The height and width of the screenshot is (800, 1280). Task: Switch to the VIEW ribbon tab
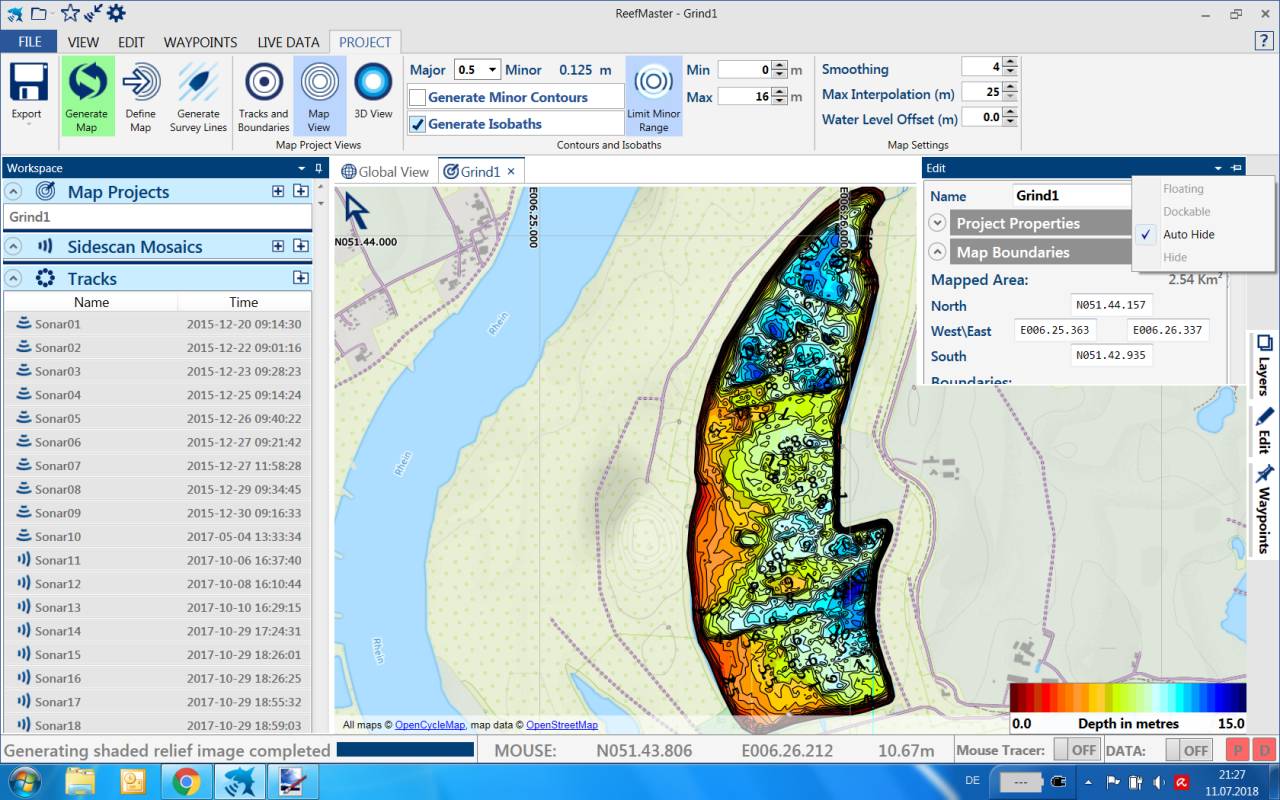click(x=83, y=42)
